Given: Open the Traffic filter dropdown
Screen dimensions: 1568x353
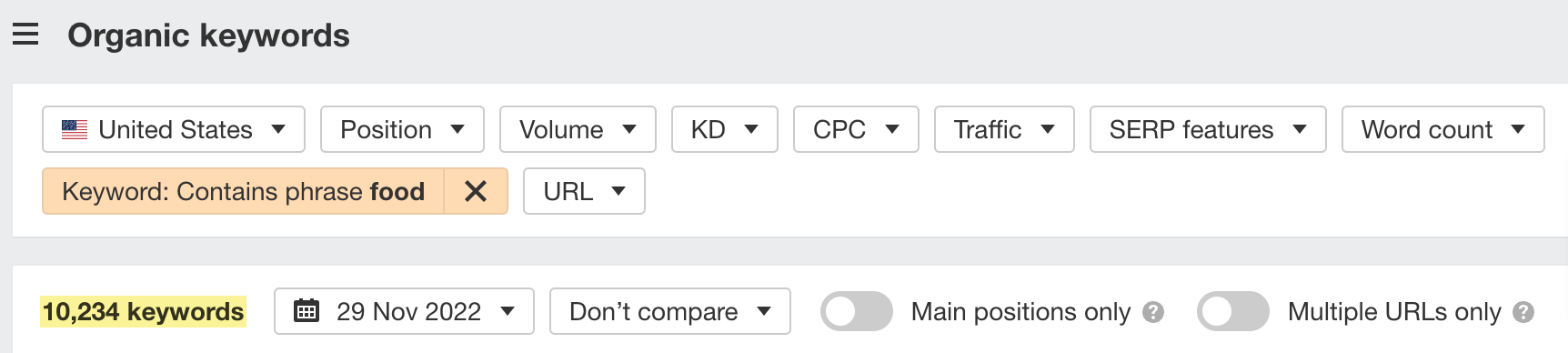Looking at the screenshot, I should 1004,129.
